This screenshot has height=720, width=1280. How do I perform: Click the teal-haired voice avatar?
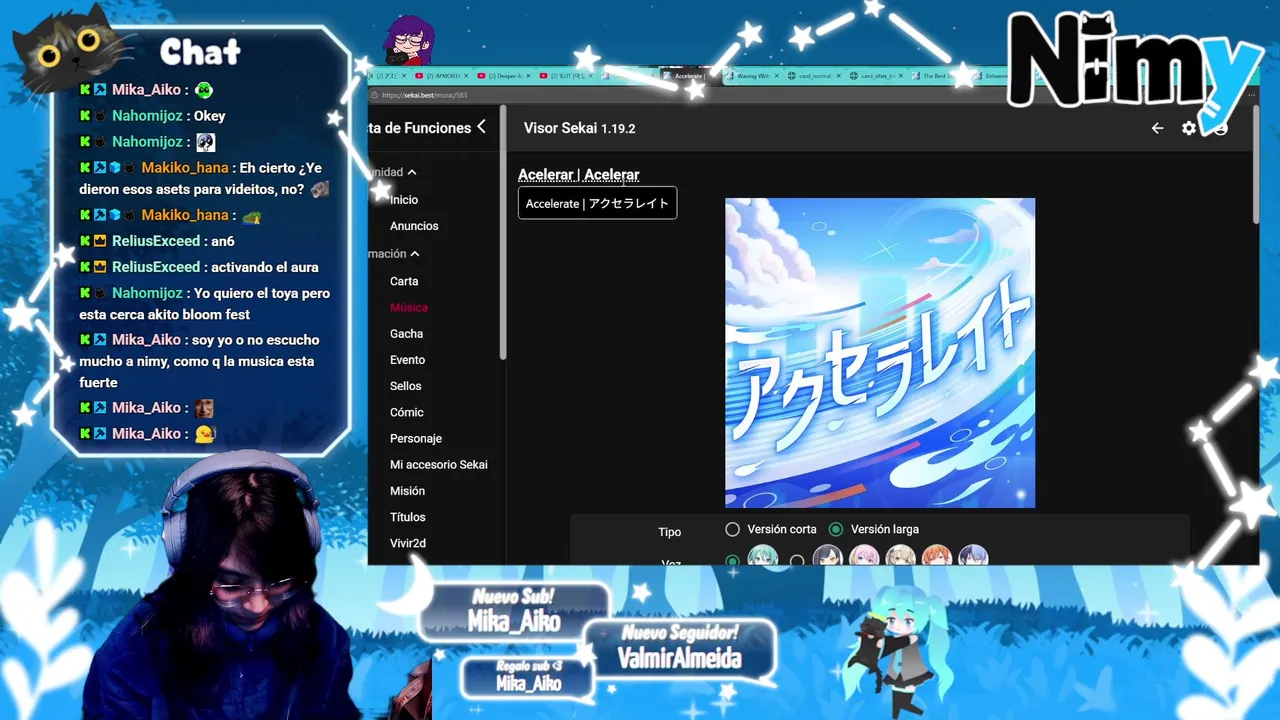(x=763, y=556)
